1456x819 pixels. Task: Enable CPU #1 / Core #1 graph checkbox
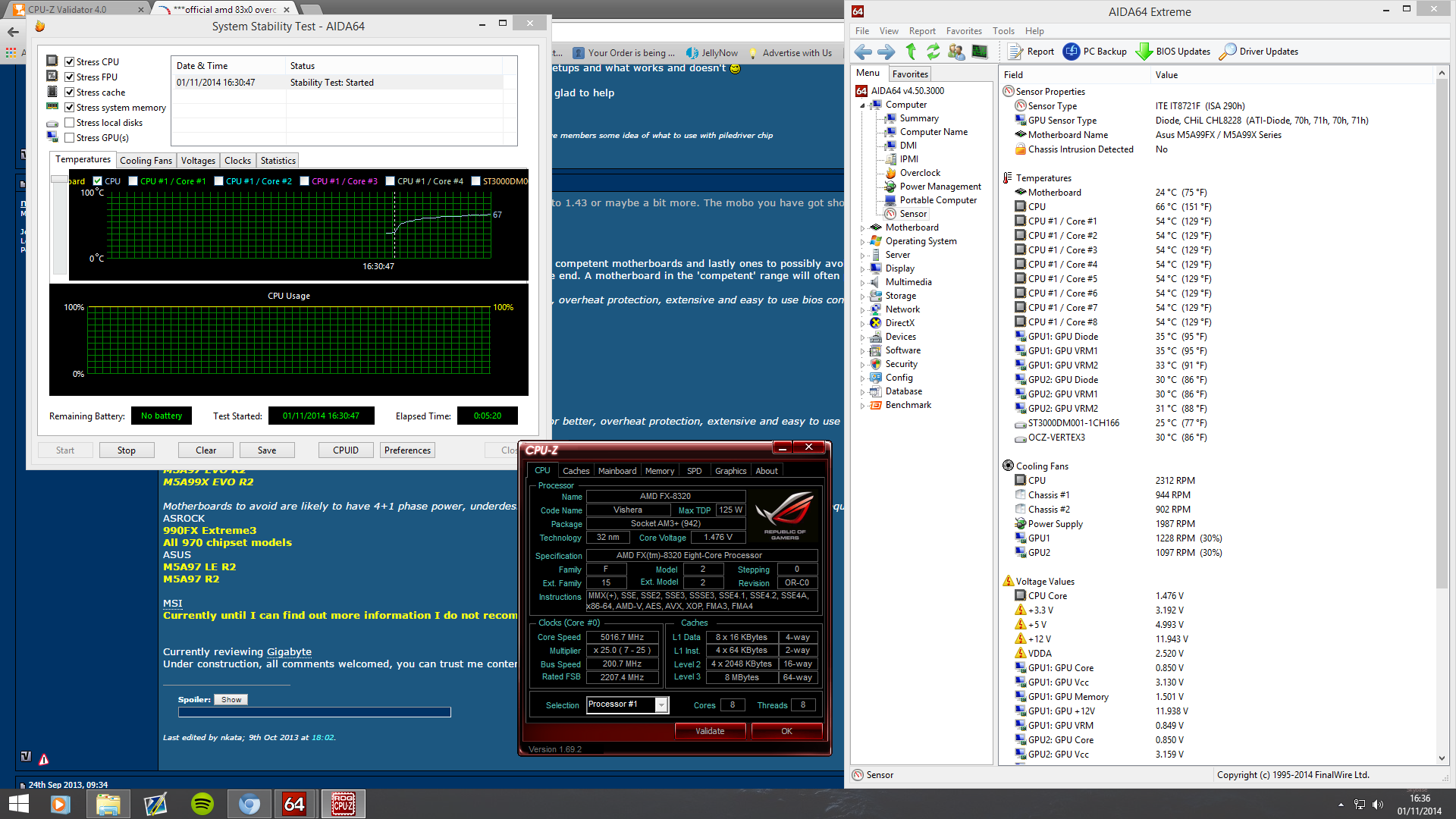tap(133, 181)
